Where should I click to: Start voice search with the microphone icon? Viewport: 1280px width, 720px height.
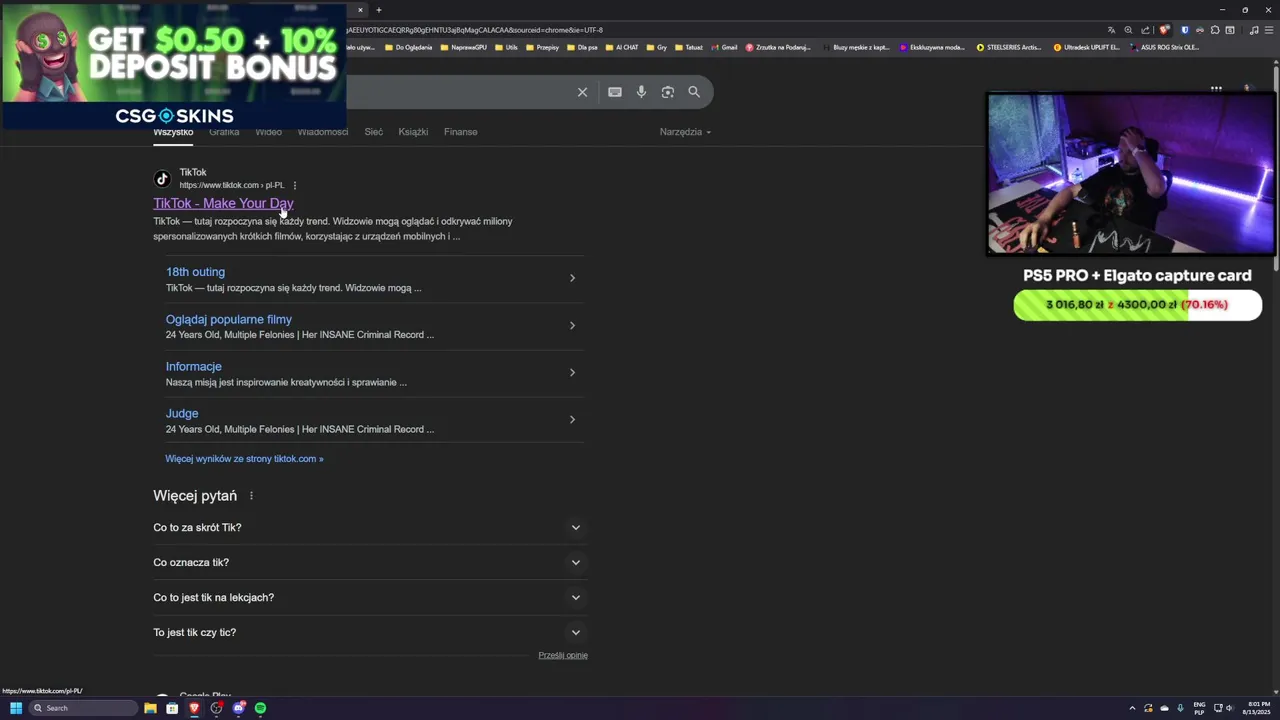[641, 92]
